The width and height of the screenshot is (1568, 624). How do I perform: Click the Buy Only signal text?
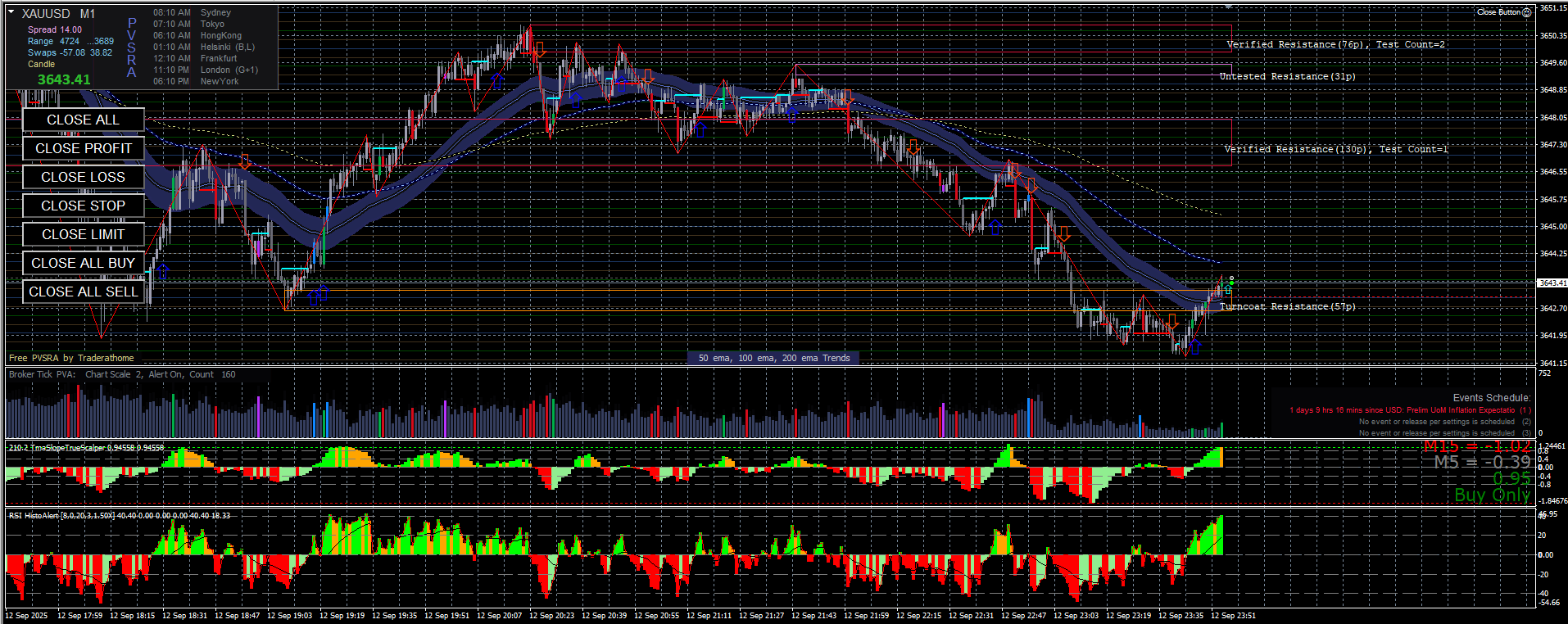tap(1492, 495)
